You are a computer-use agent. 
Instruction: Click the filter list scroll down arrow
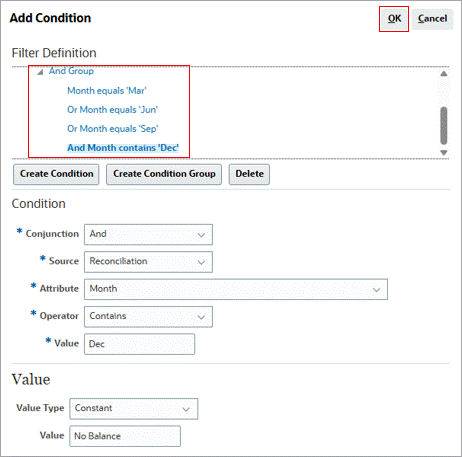(x=444, y=153)
